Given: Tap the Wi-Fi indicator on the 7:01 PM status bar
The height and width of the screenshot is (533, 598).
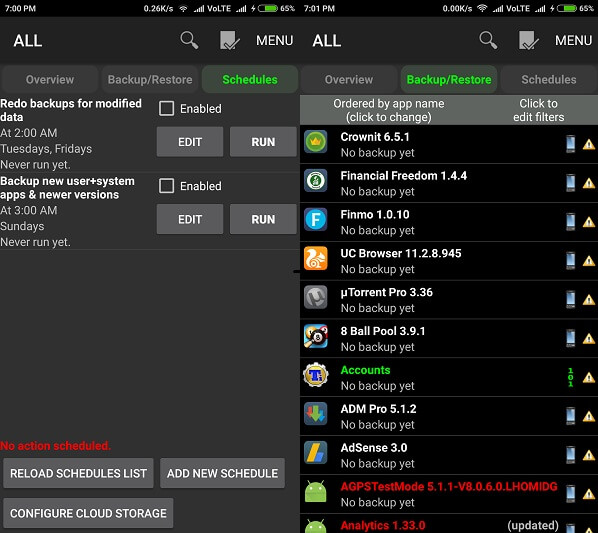Looking at the screenshot, I should 482,8.
